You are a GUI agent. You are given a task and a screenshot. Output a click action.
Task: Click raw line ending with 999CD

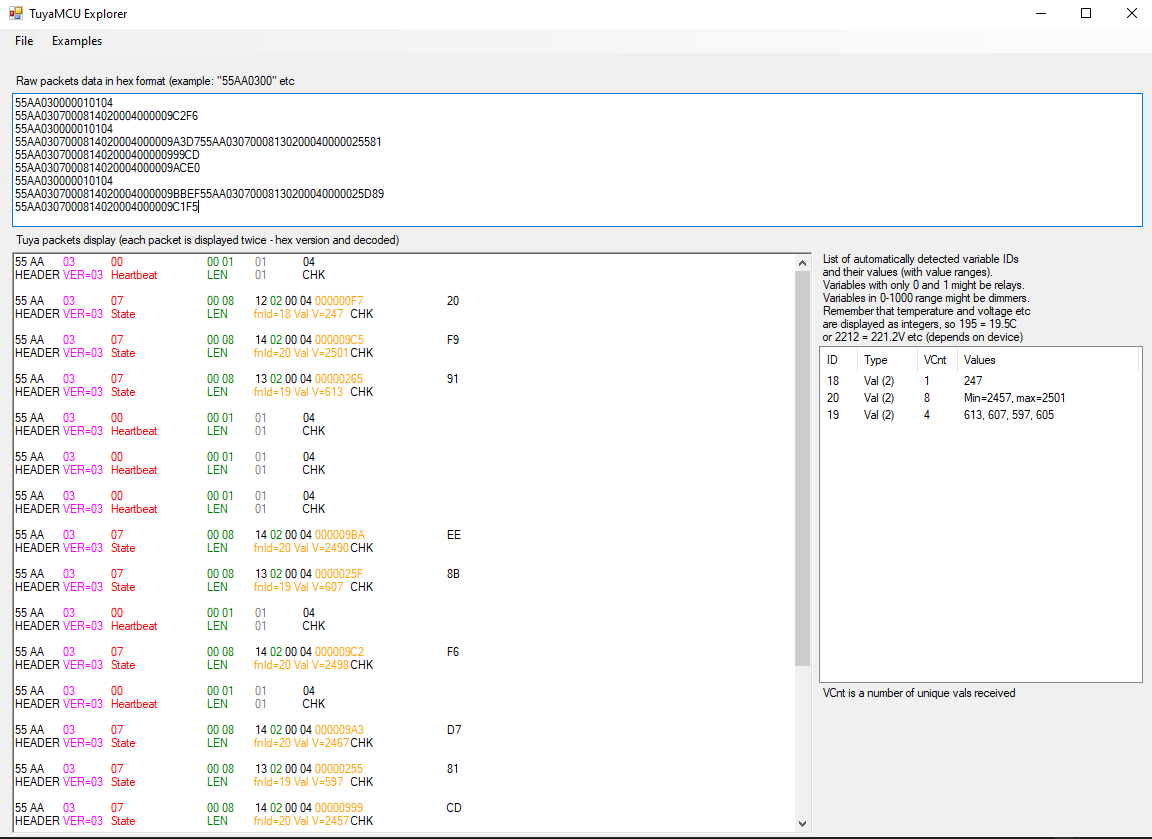coord(107,154)
